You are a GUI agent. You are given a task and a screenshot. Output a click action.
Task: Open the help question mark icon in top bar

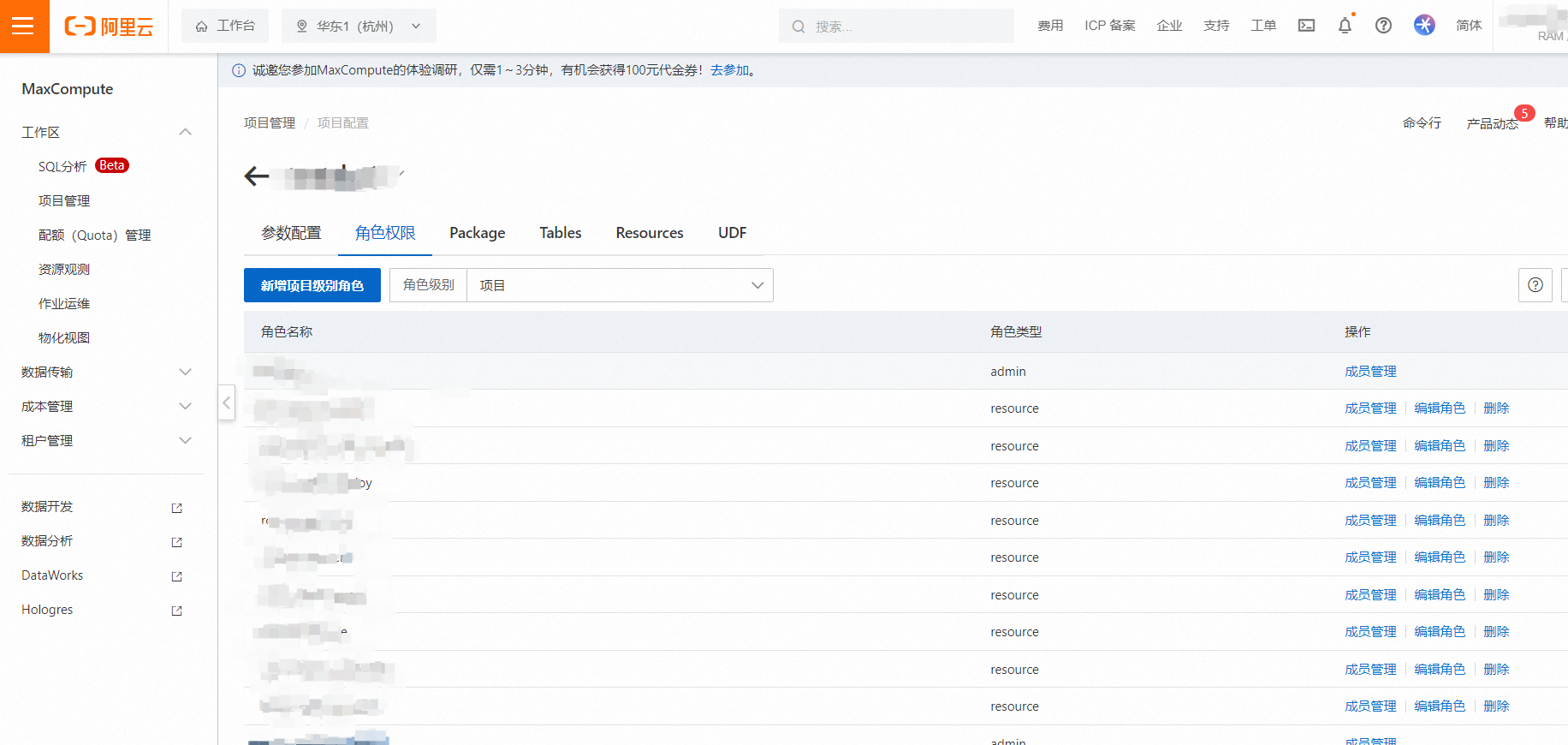point(1383,26)
